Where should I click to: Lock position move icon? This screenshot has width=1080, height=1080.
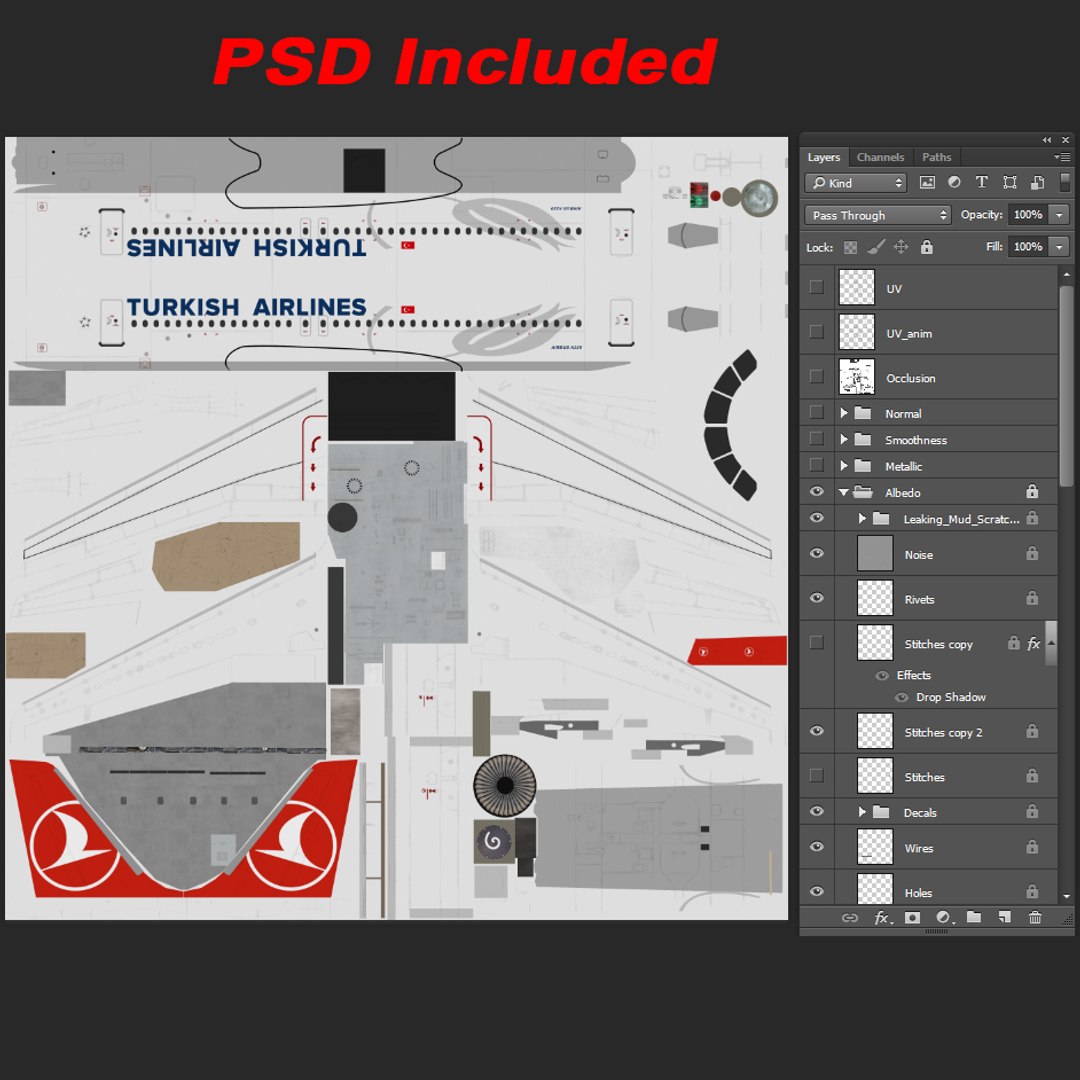tap(901, 247)
